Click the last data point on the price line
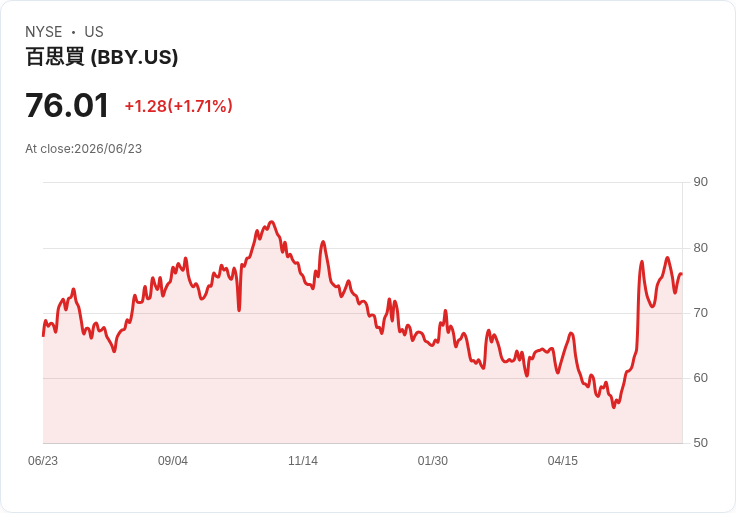Viewport: 736px width, 513px height. click(682, 274)
